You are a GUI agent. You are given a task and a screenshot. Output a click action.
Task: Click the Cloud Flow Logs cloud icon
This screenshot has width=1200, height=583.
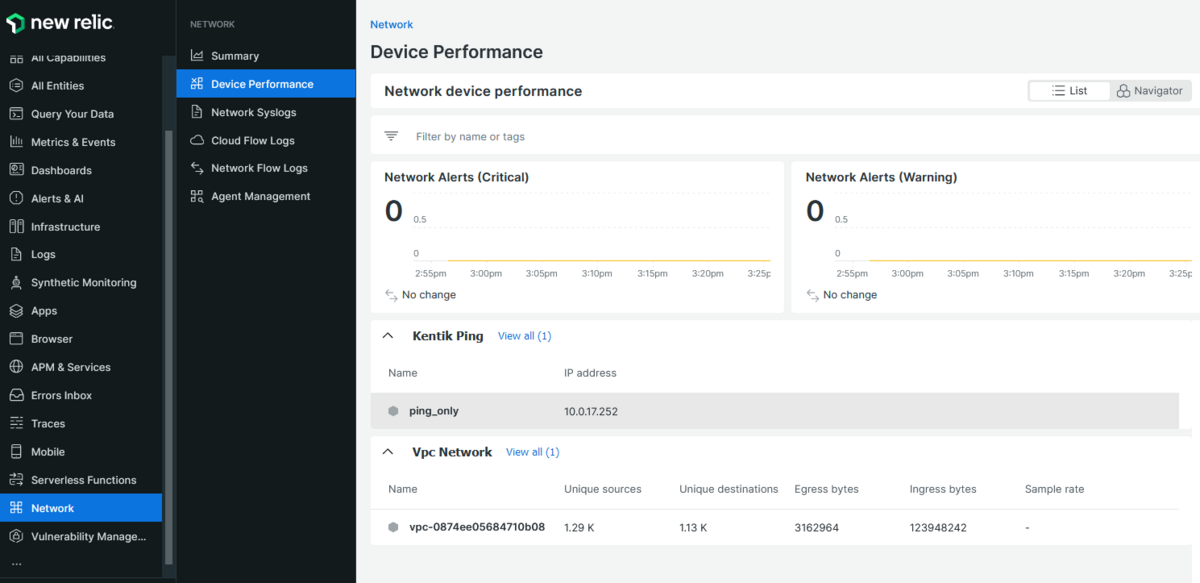pyautogui.click(x=197, y=141)
